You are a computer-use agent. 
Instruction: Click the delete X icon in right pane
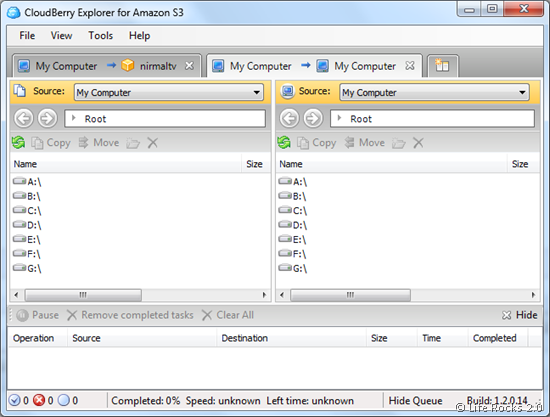[418, 143]
